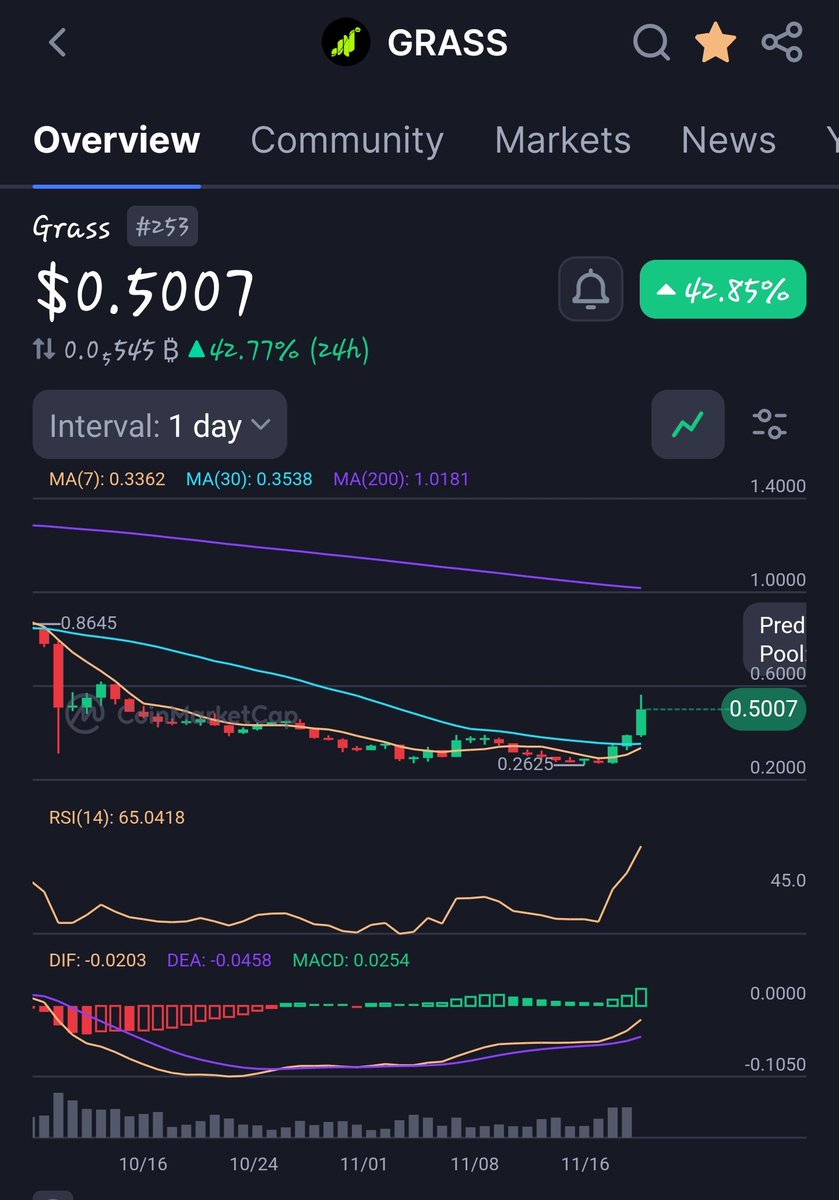Tap the GRASS title in header
839x1200 pixels.
click(x=447, y=43)
